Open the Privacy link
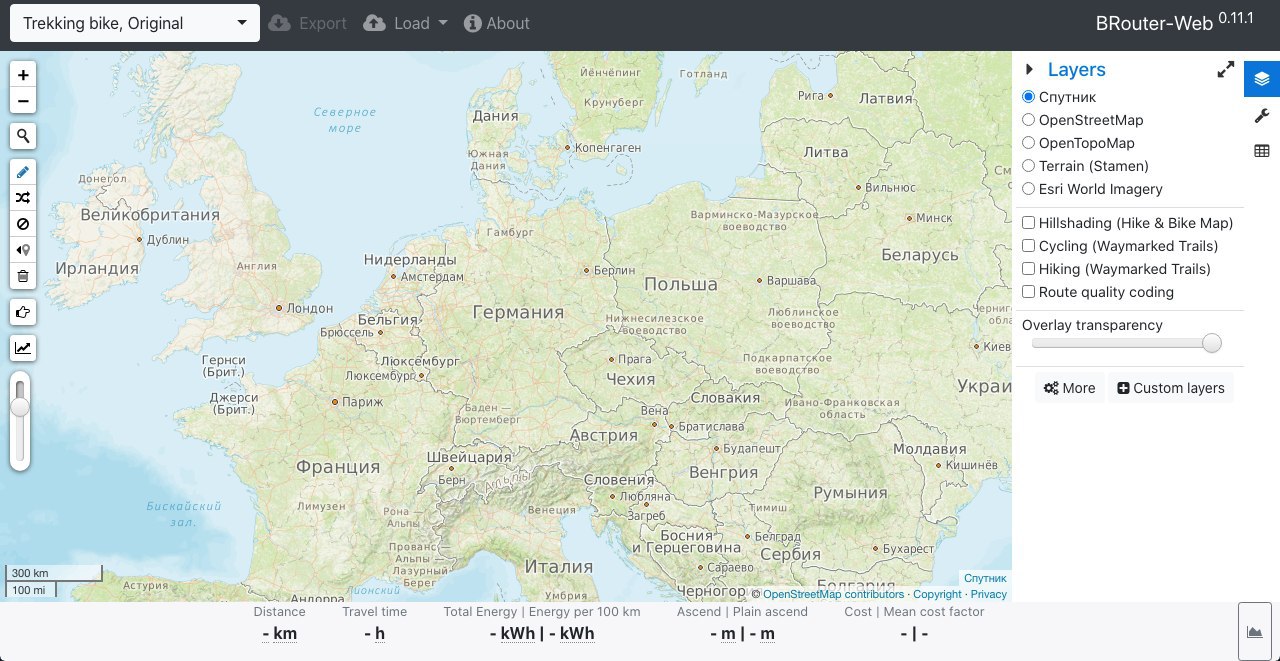Viewport: 1280px width, 661px height. click(x=989, y=594)
